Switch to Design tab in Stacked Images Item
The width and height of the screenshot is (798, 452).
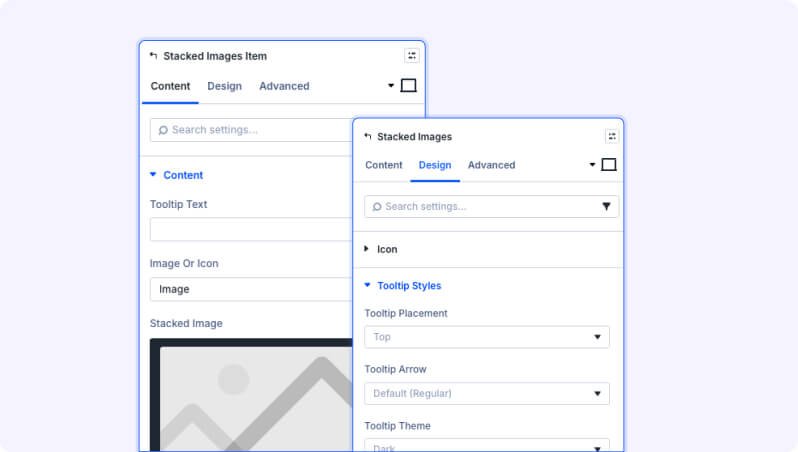click(x=224, y=86)
